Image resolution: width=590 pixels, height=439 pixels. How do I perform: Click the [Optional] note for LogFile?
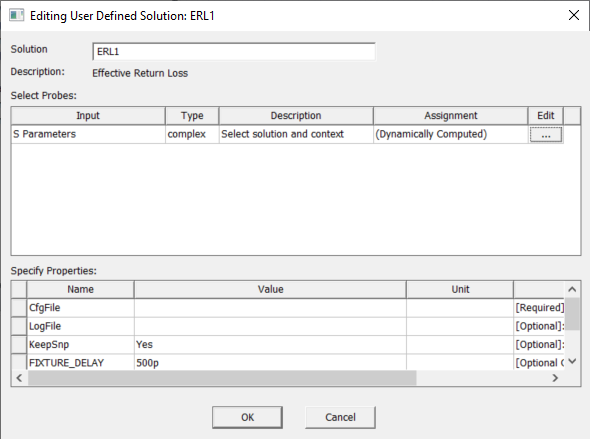[540, 326]
